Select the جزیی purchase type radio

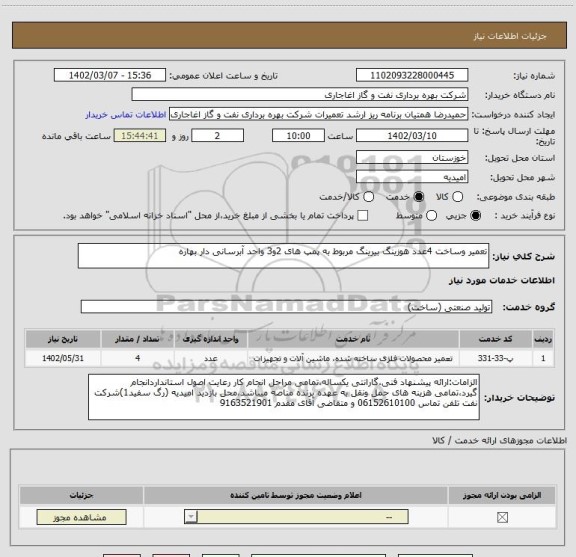point(475,216)
